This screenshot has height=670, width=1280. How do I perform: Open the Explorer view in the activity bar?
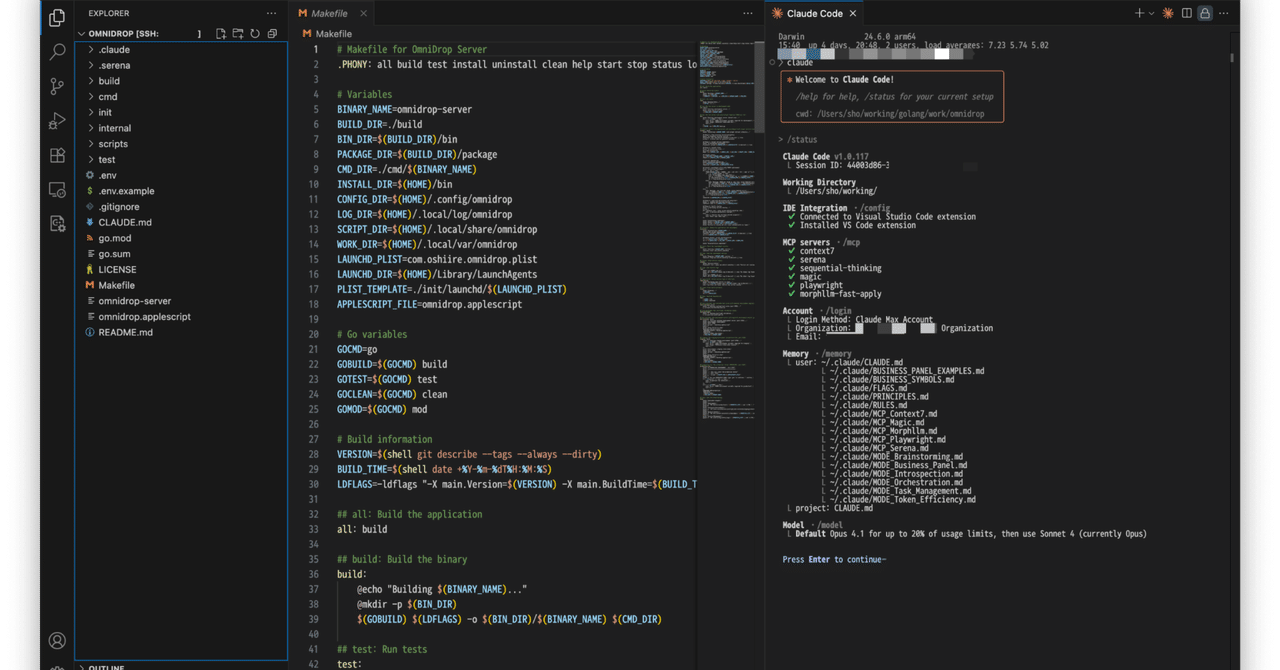(x=57, y=17)
